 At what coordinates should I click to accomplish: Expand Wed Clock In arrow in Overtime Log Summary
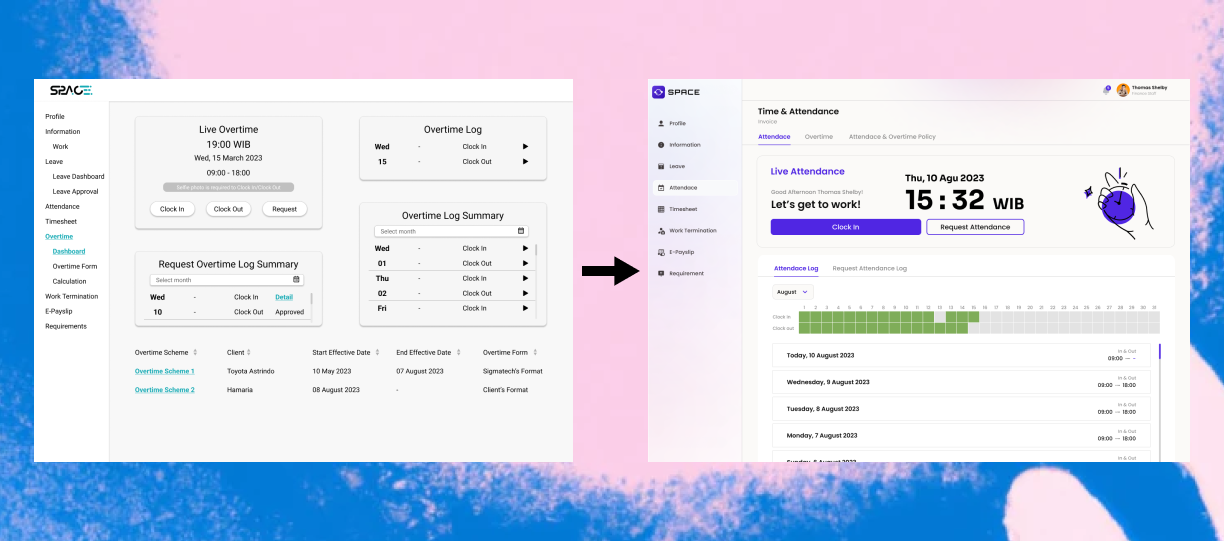tap(525, 249)
